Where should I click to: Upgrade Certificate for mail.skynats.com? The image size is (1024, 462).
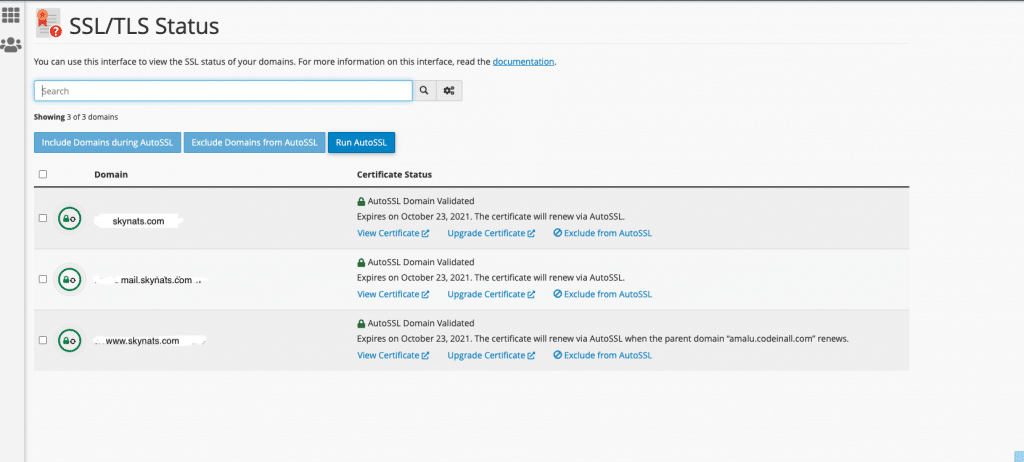[491, 294]
